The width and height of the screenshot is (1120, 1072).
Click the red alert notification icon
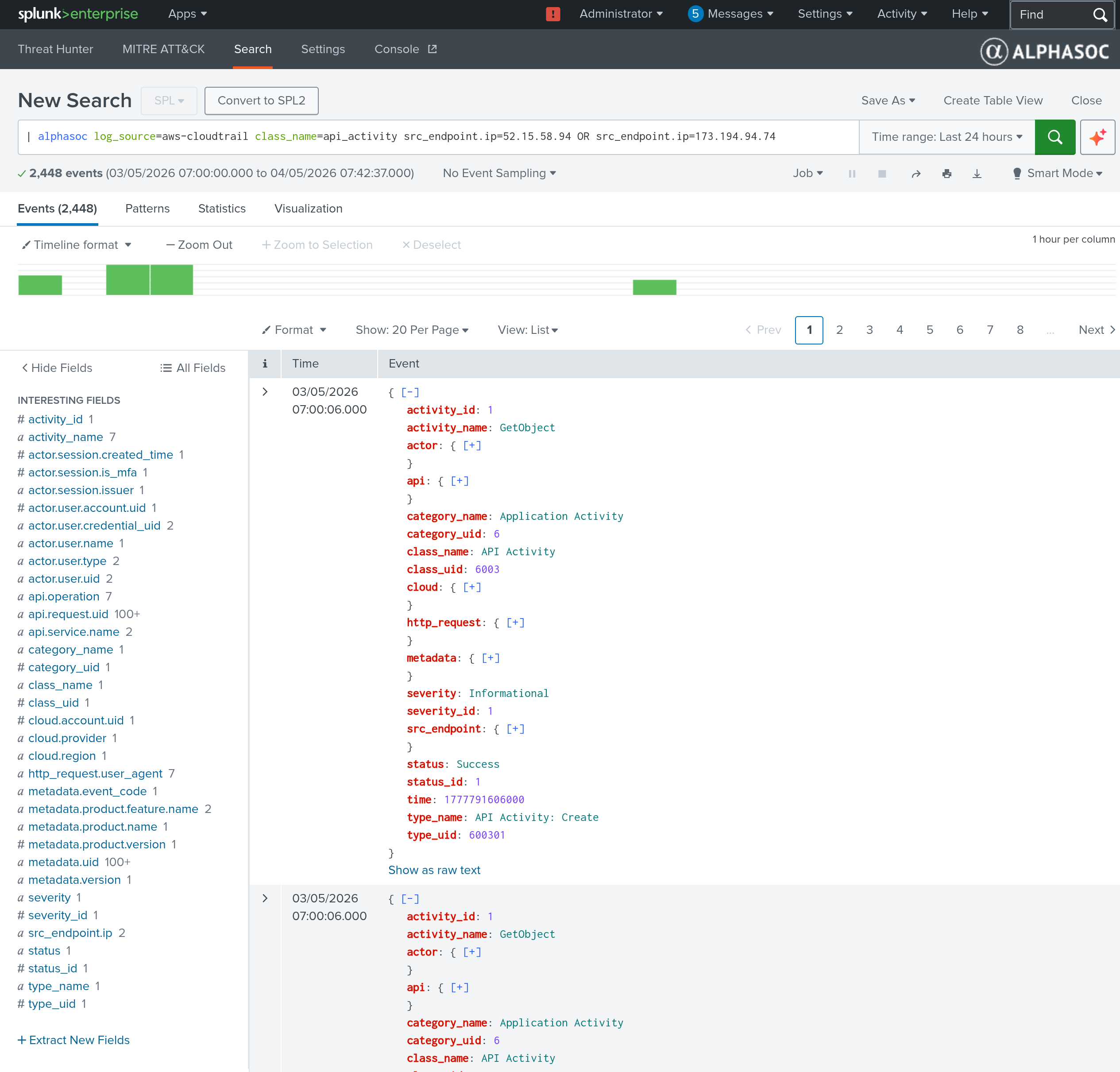[552, 14]
